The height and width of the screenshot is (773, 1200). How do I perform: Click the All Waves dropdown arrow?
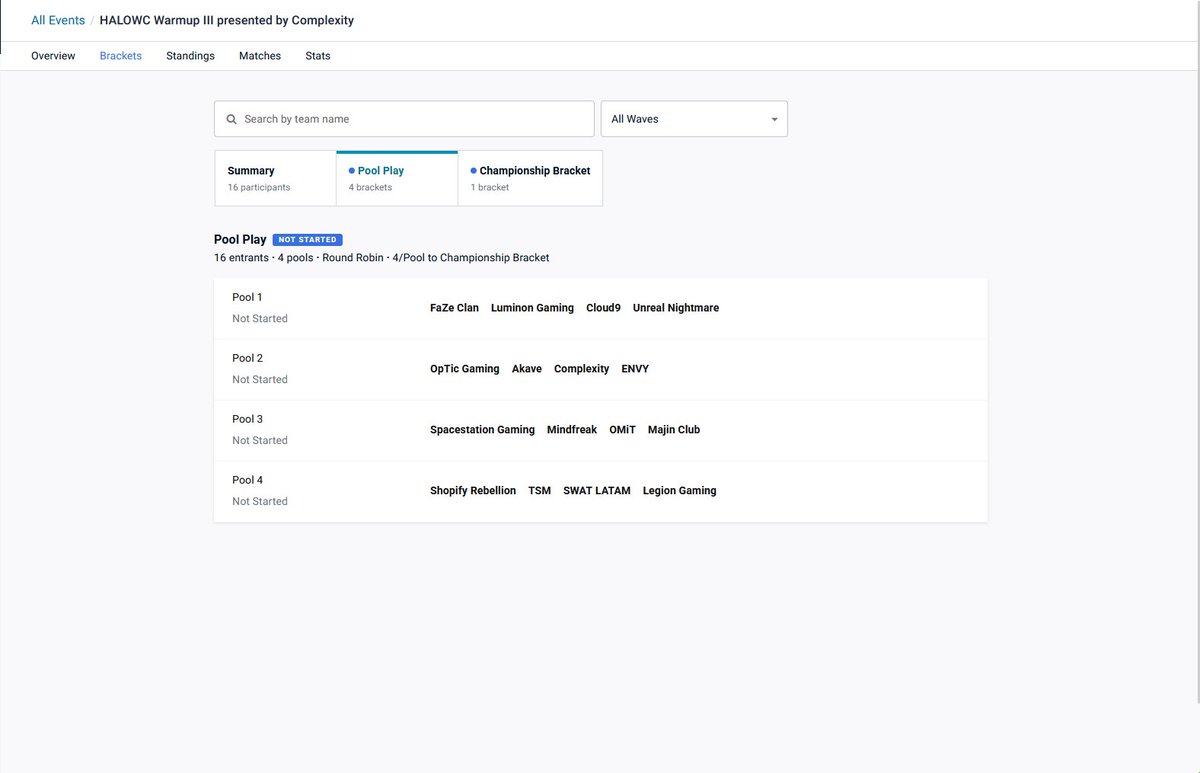(774, 120)
